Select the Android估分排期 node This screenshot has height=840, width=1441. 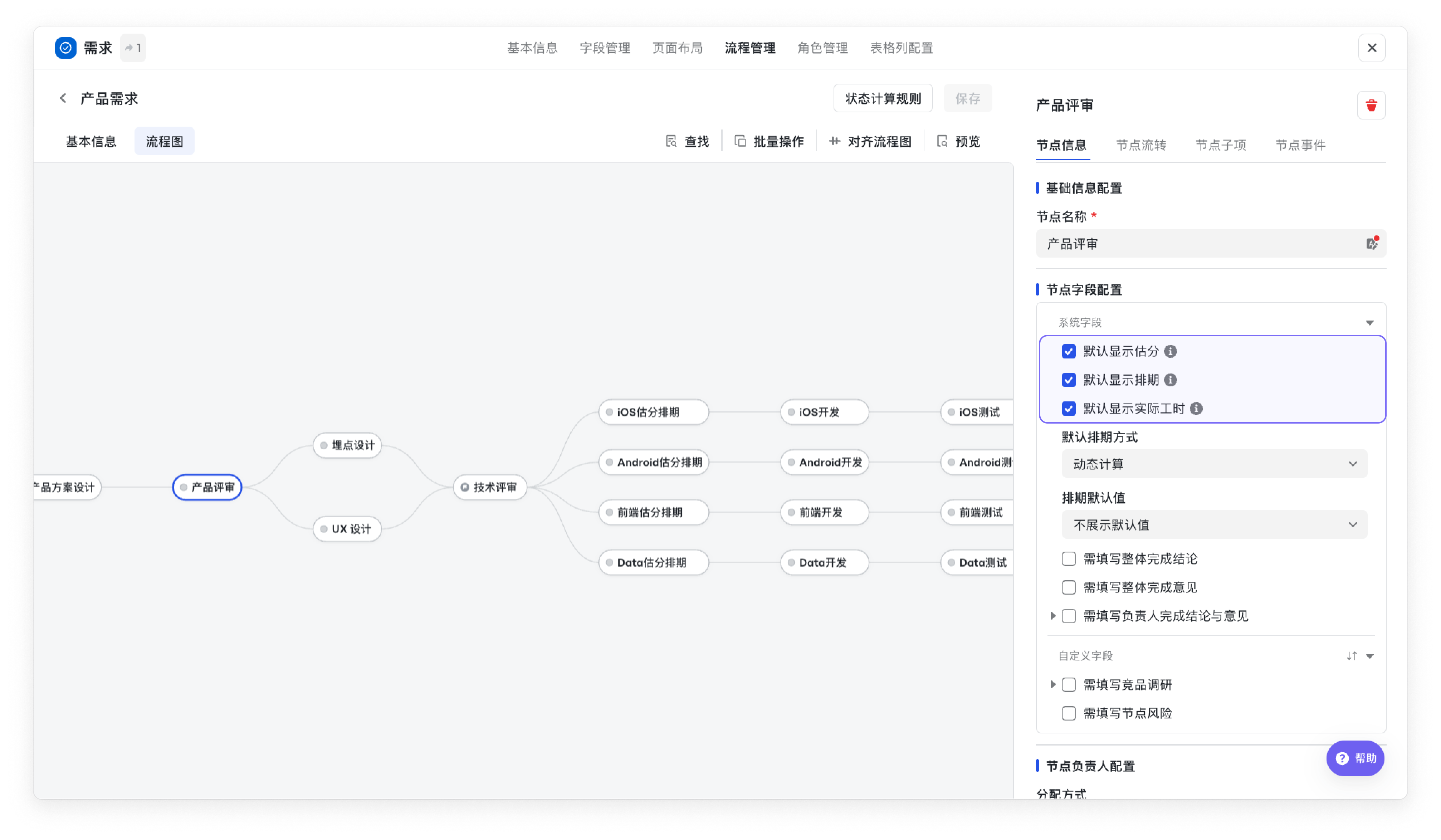tap(653, 463)
